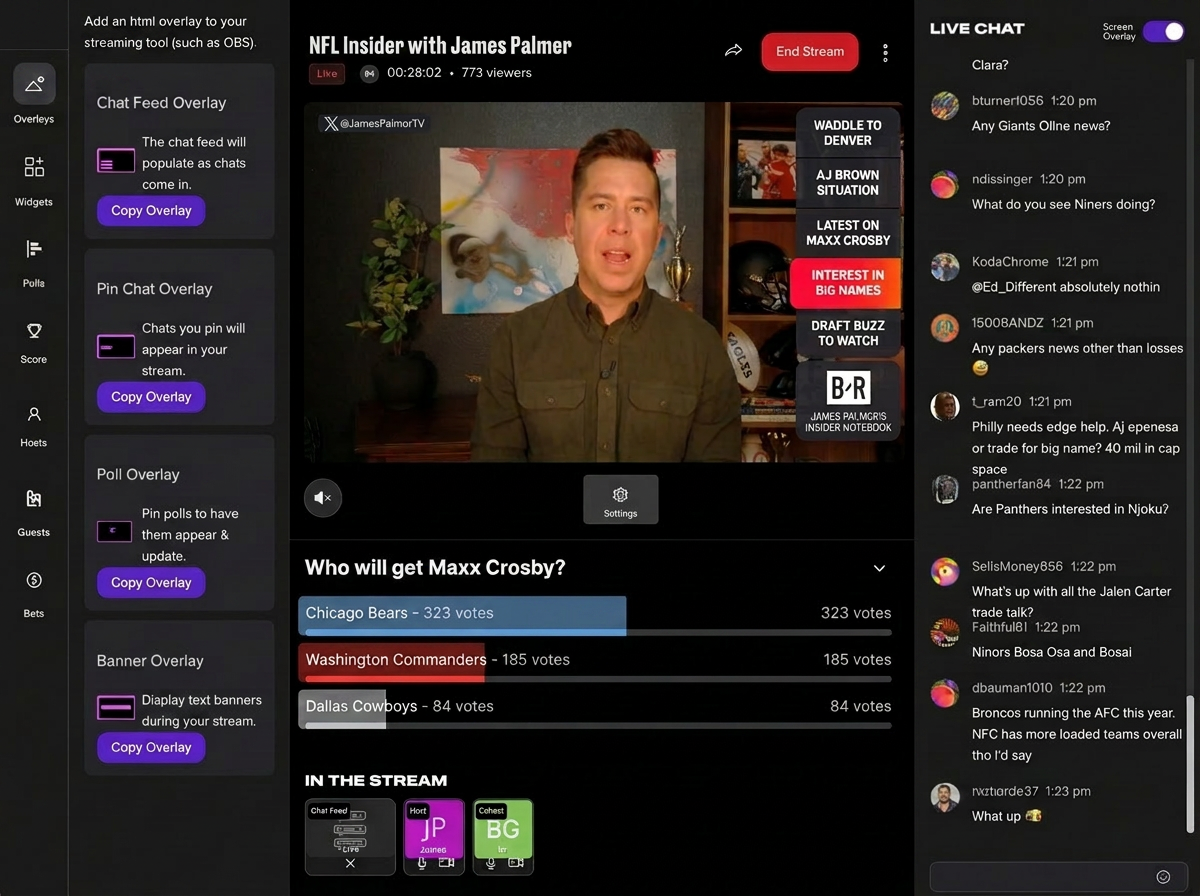Click SellsMoney856's chat avatar
The height and width of the screenshot is (896, 1200).
[x=945, y=571]
